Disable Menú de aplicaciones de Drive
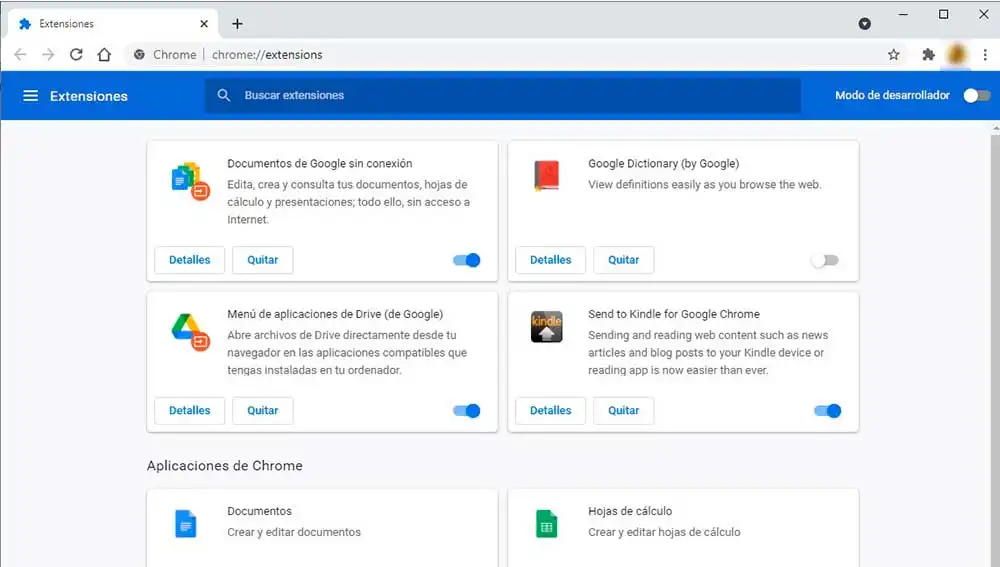 pos(466,411)
